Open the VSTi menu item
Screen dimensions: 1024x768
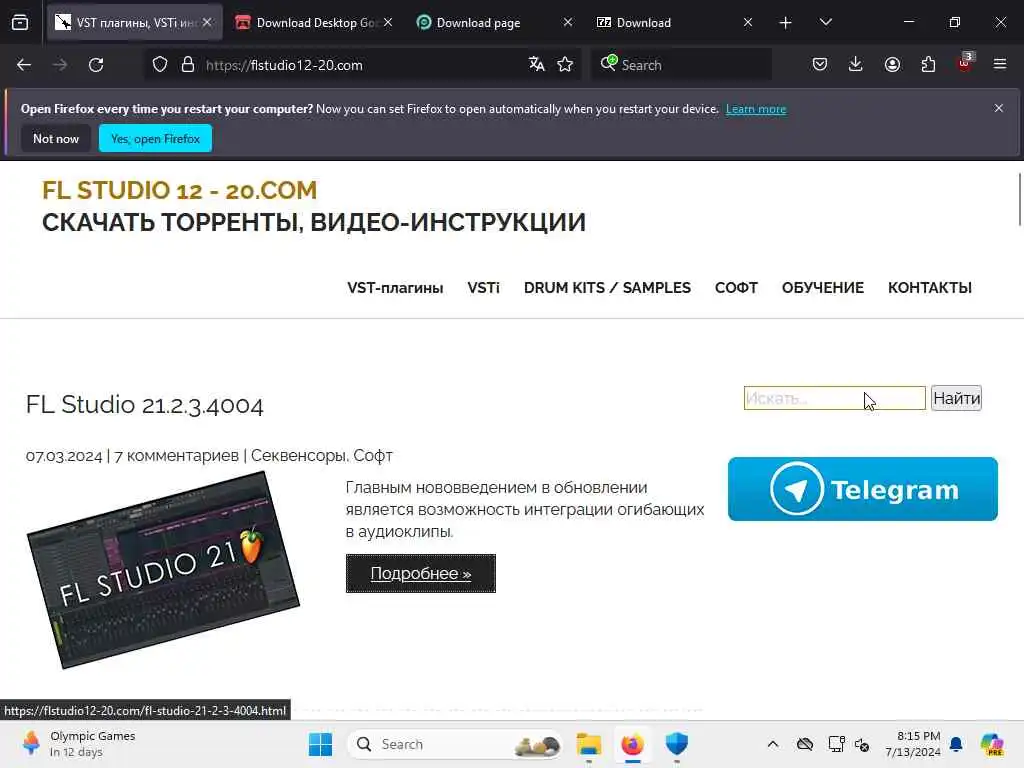(483, 288)
